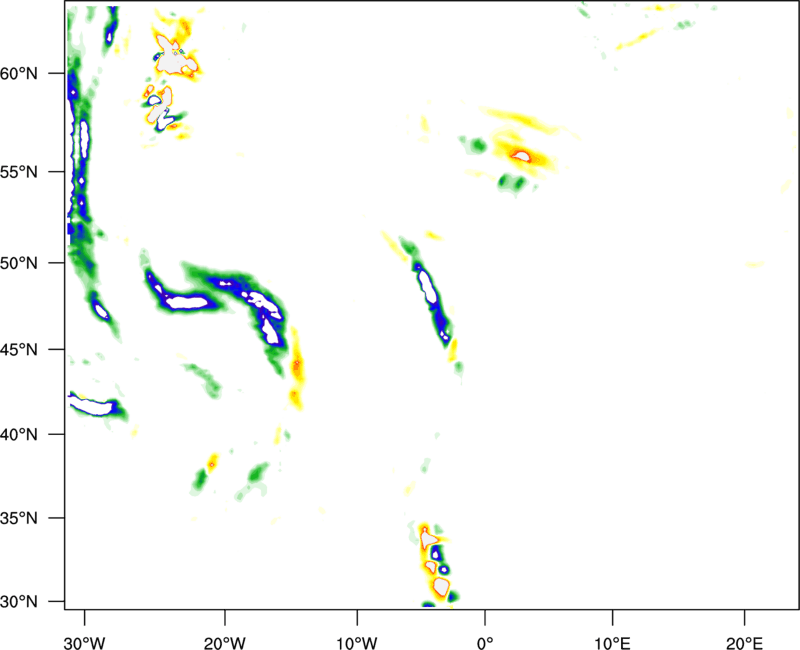Click the 60°N latitude label

point(19,74)
